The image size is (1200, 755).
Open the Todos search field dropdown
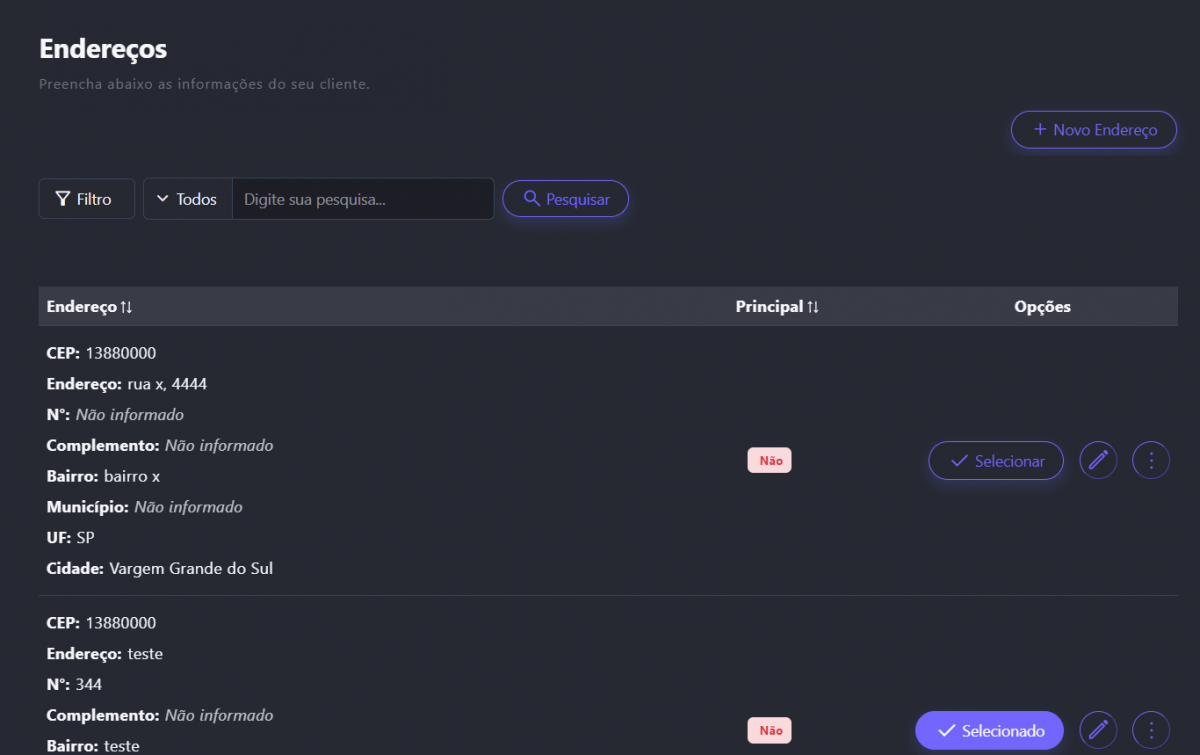[188, 199]
